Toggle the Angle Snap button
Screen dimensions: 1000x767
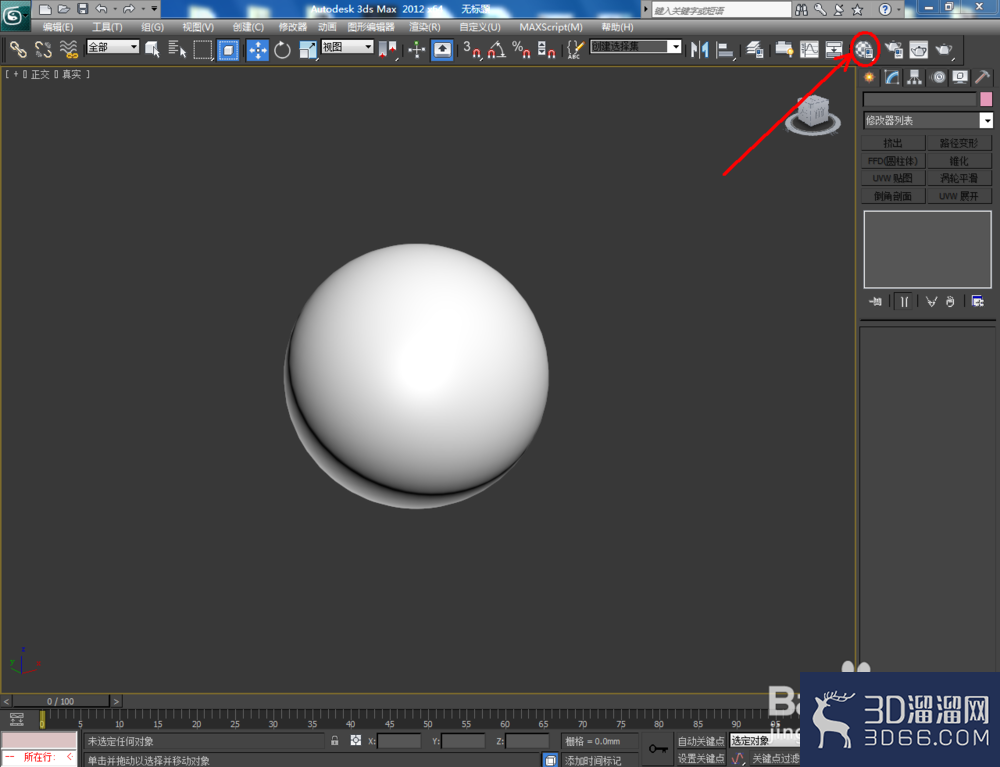pos(497,49)
